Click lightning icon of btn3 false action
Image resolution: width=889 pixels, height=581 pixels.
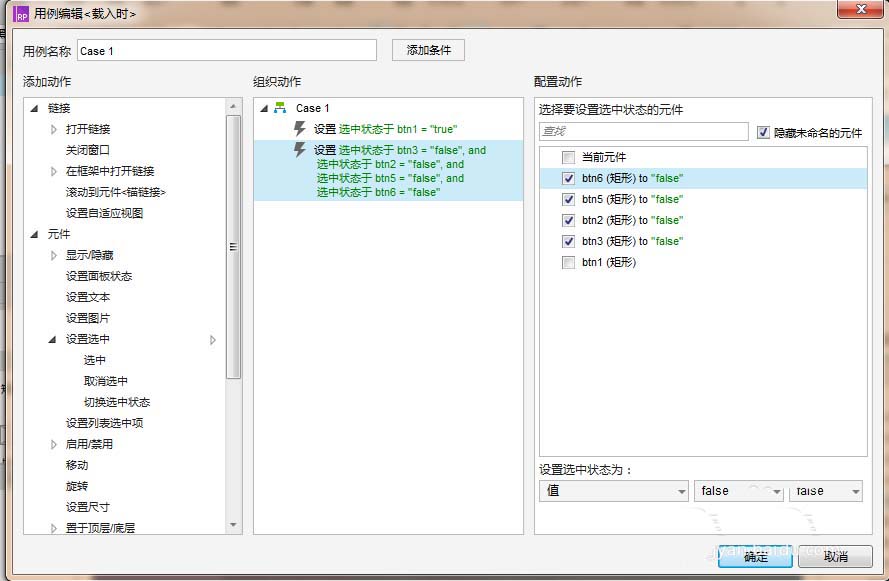pyautogui.click(x=300, y=150)
